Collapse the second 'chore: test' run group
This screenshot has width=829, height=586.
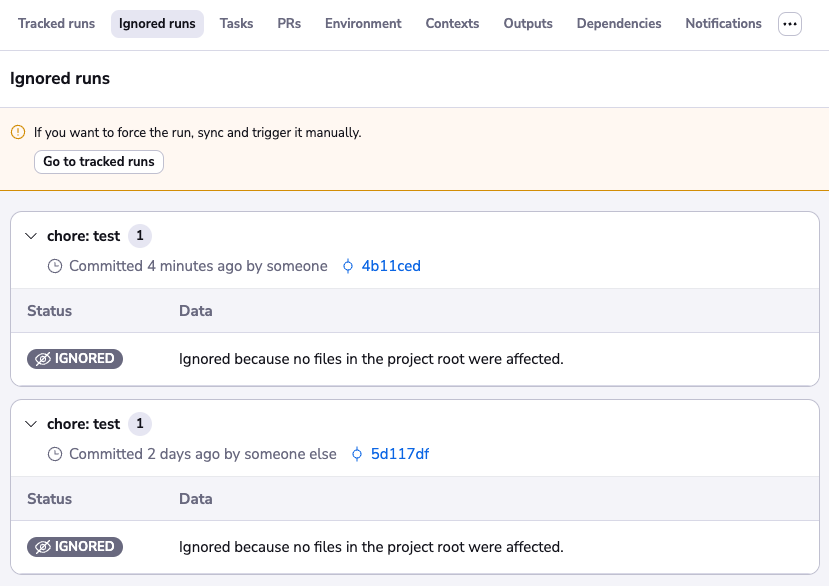tap(30, 424)
